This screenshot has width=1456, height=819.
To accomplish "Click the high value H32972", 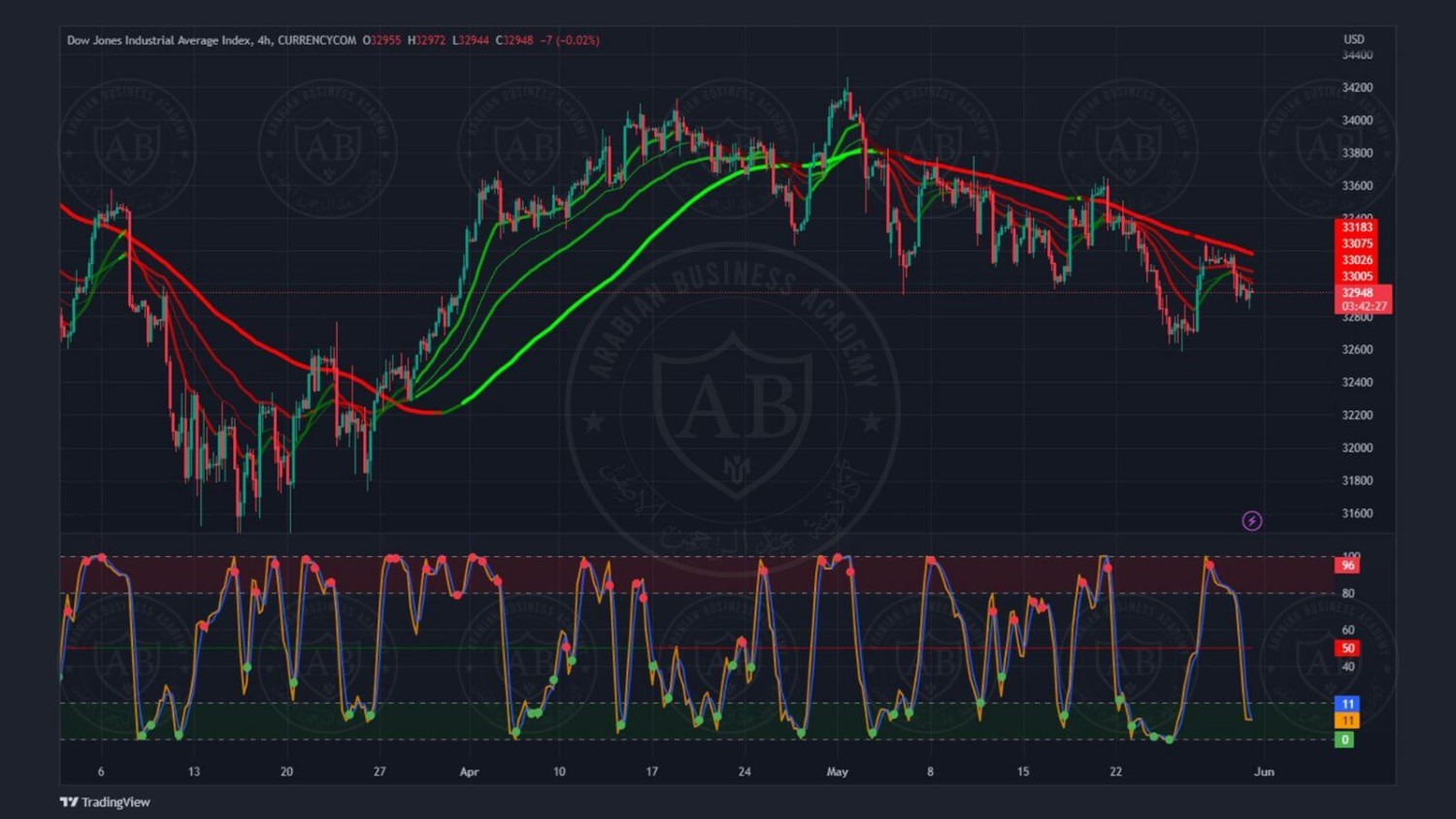I will click(427, 40).
